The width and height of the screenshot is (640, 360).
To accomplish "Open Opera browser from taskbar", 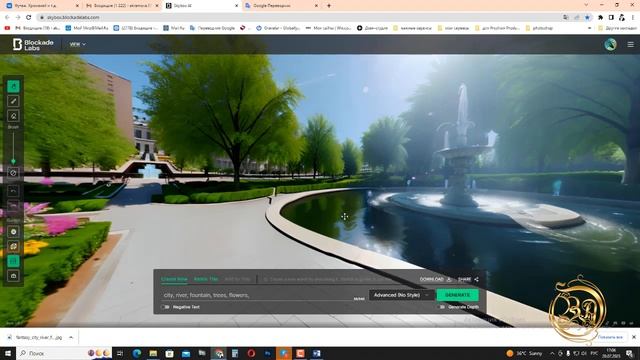I will click(251, 353).
